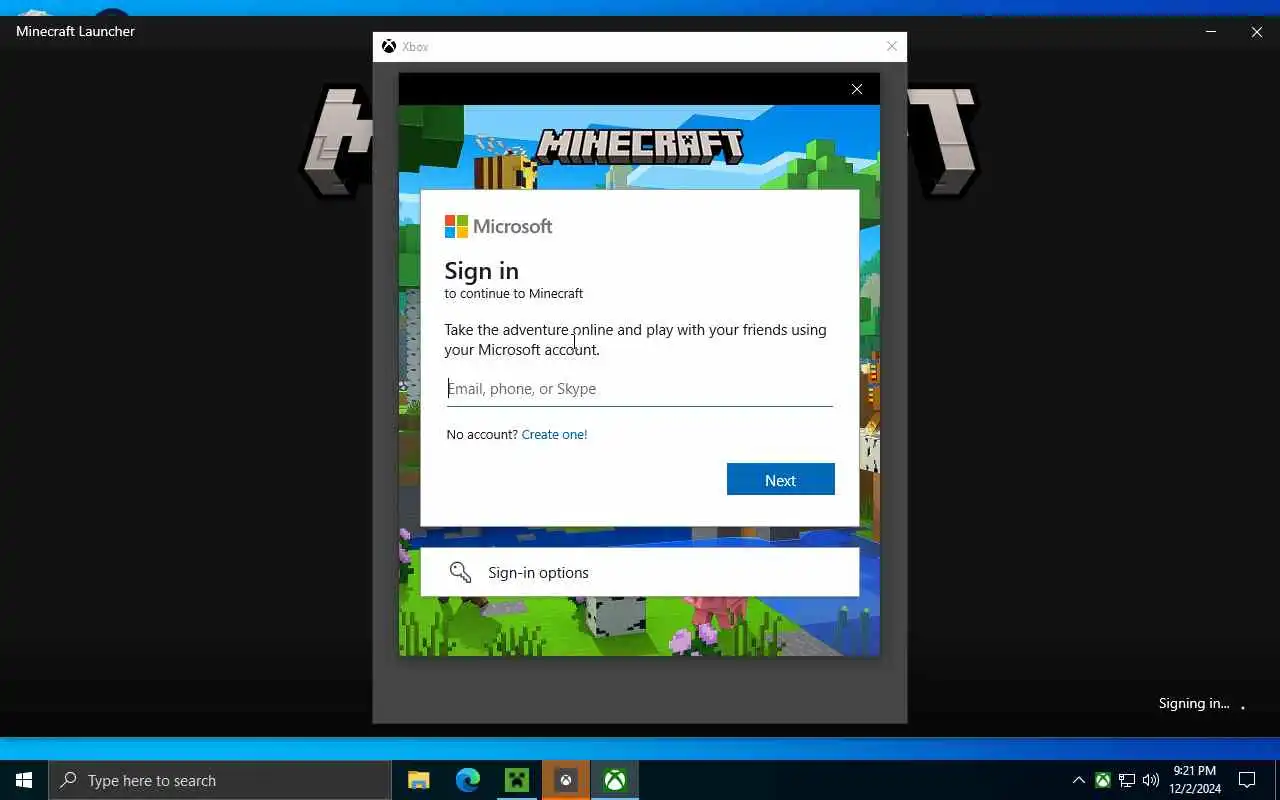The width and height of the screenshot is (1280, 800).
Task: Click 'to continue to Minecraft' text
Action: pyautogui.click(x=513, y=294)
